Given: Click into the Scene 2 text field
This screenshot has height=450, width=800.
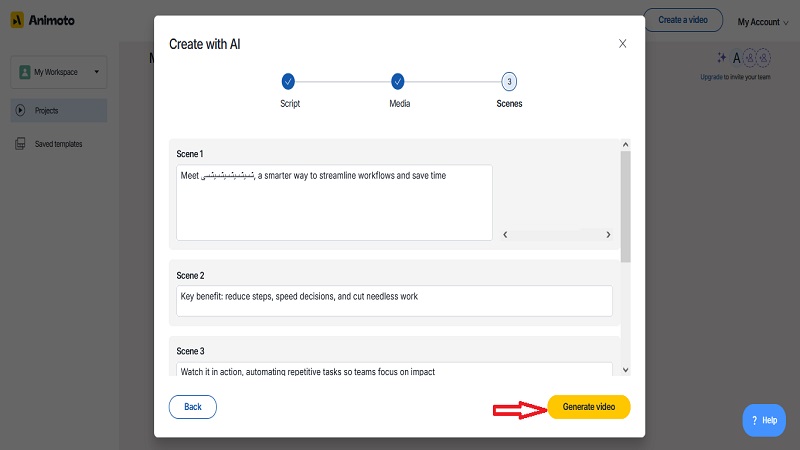Looking at the screenshot, I should [394, 300].
